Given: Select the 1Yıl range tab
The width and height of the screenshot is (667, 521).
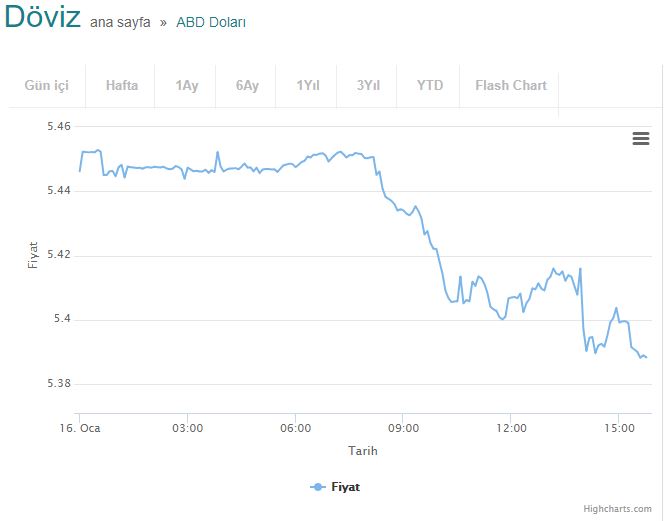Looking at the screenshot, I should 308,86.
